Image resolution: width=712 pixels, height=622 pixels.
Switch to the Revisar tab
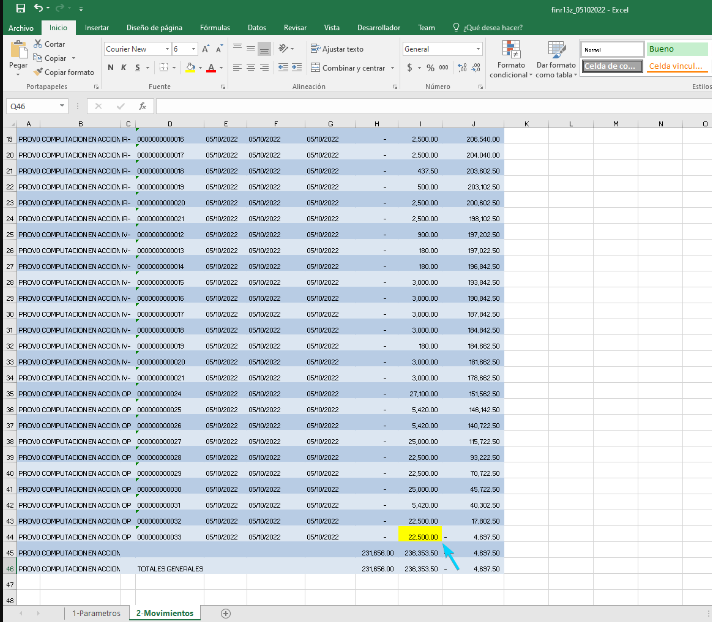tap(295, 28)
